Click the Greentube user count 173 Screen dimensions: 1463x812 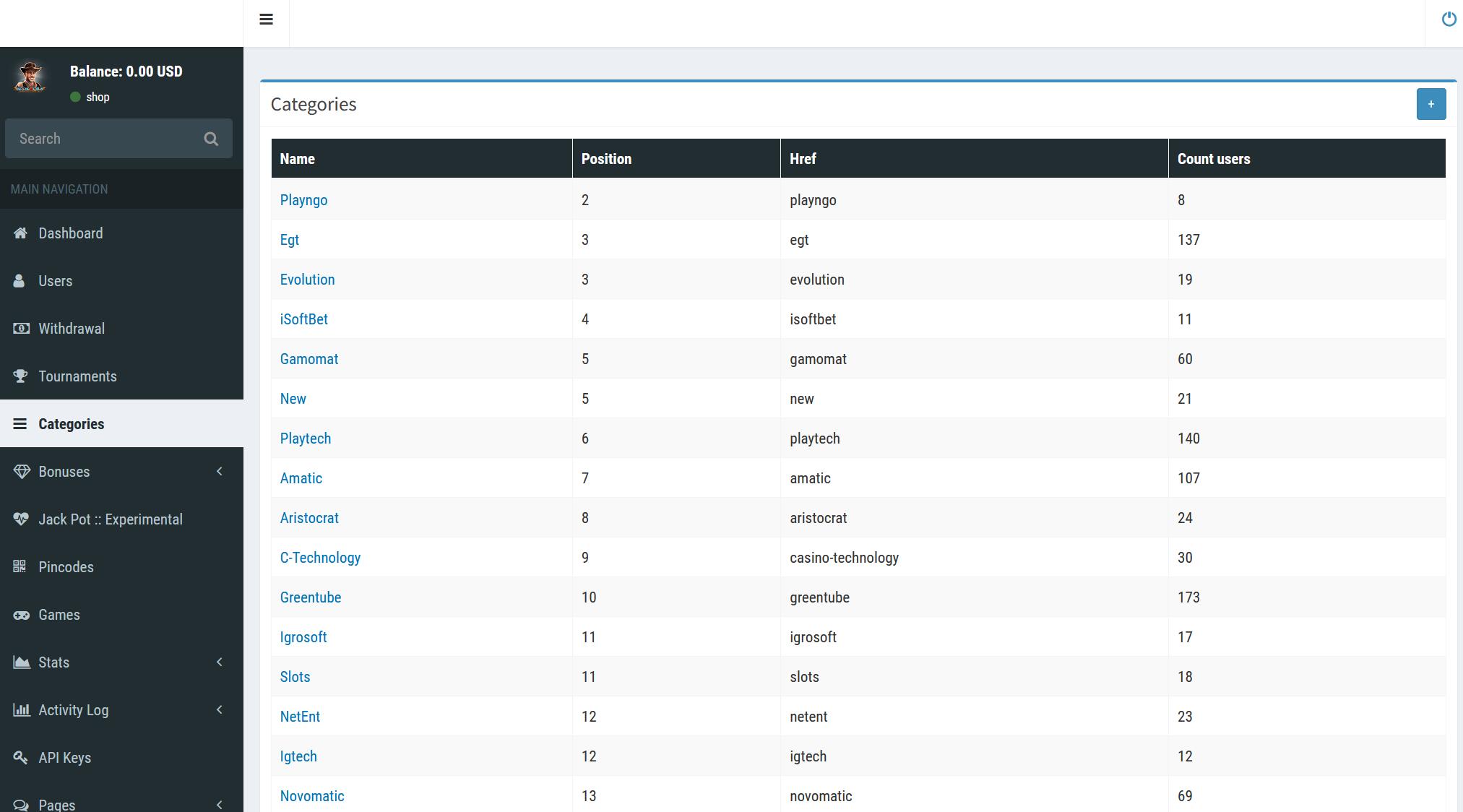(x=1188, y=597)
